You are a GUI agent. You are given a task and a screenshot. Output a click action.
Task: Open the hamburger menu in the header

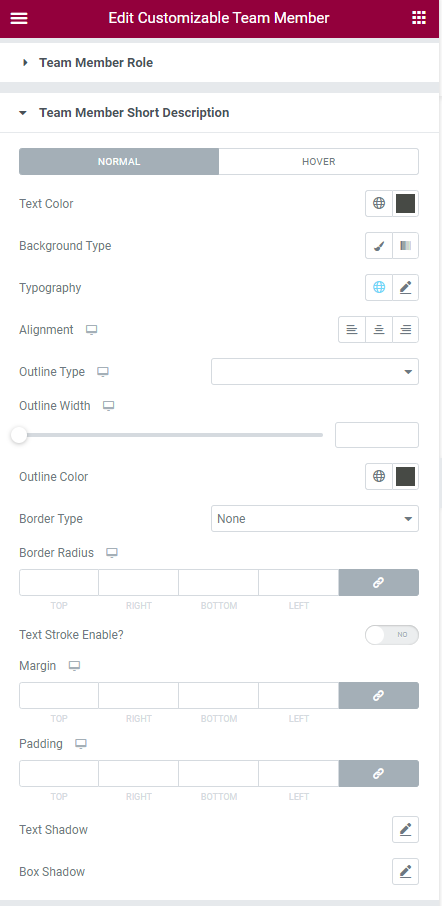coord(19,18)
